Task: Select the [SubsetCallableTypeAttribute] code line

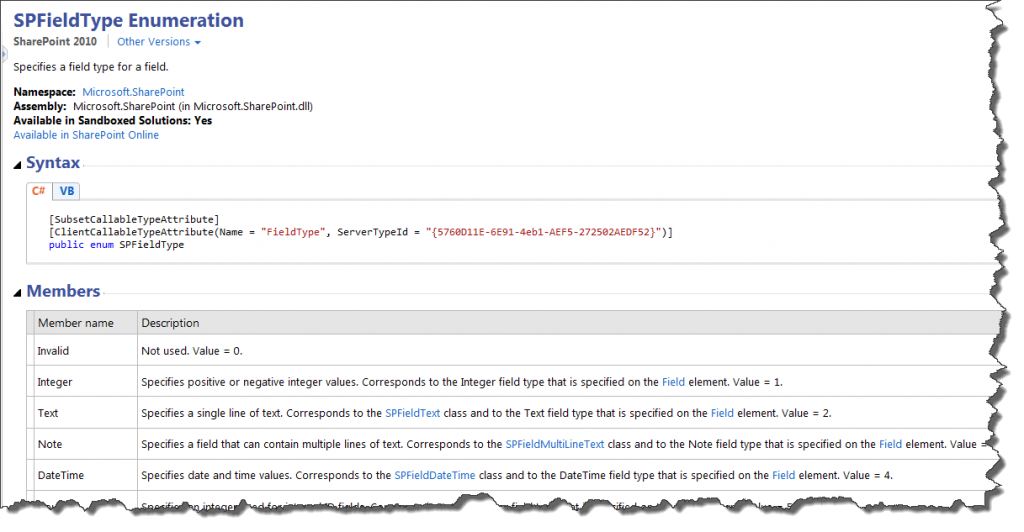Action: click(x=134, y=219)
